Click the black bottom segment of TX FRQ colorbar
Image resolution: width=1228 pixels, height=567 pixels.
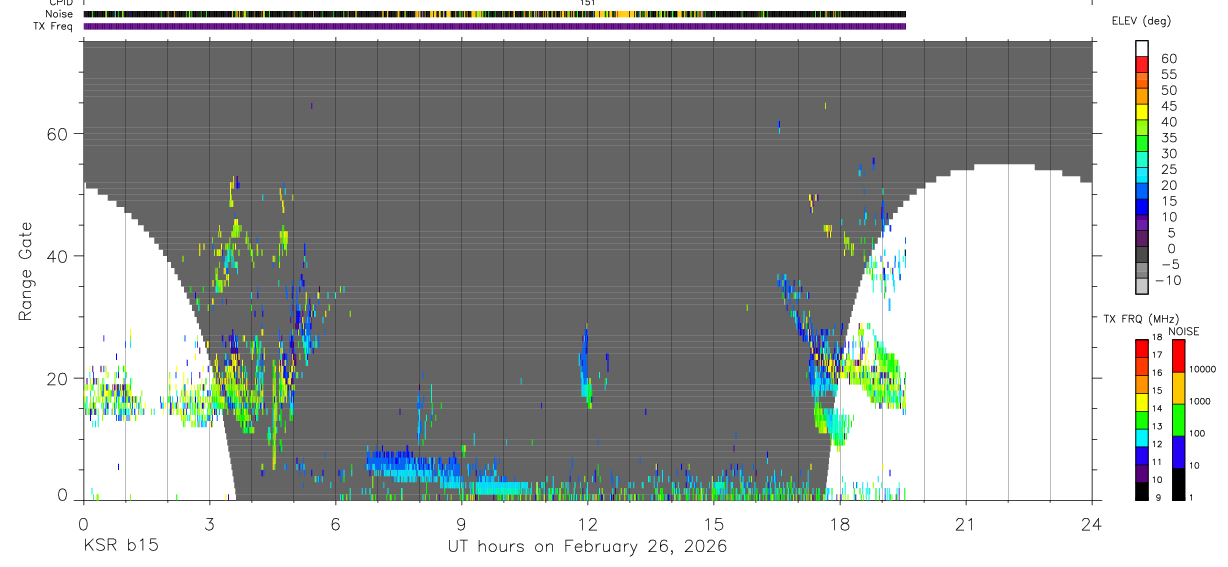pyautogui.click(x=1141, y=491)
